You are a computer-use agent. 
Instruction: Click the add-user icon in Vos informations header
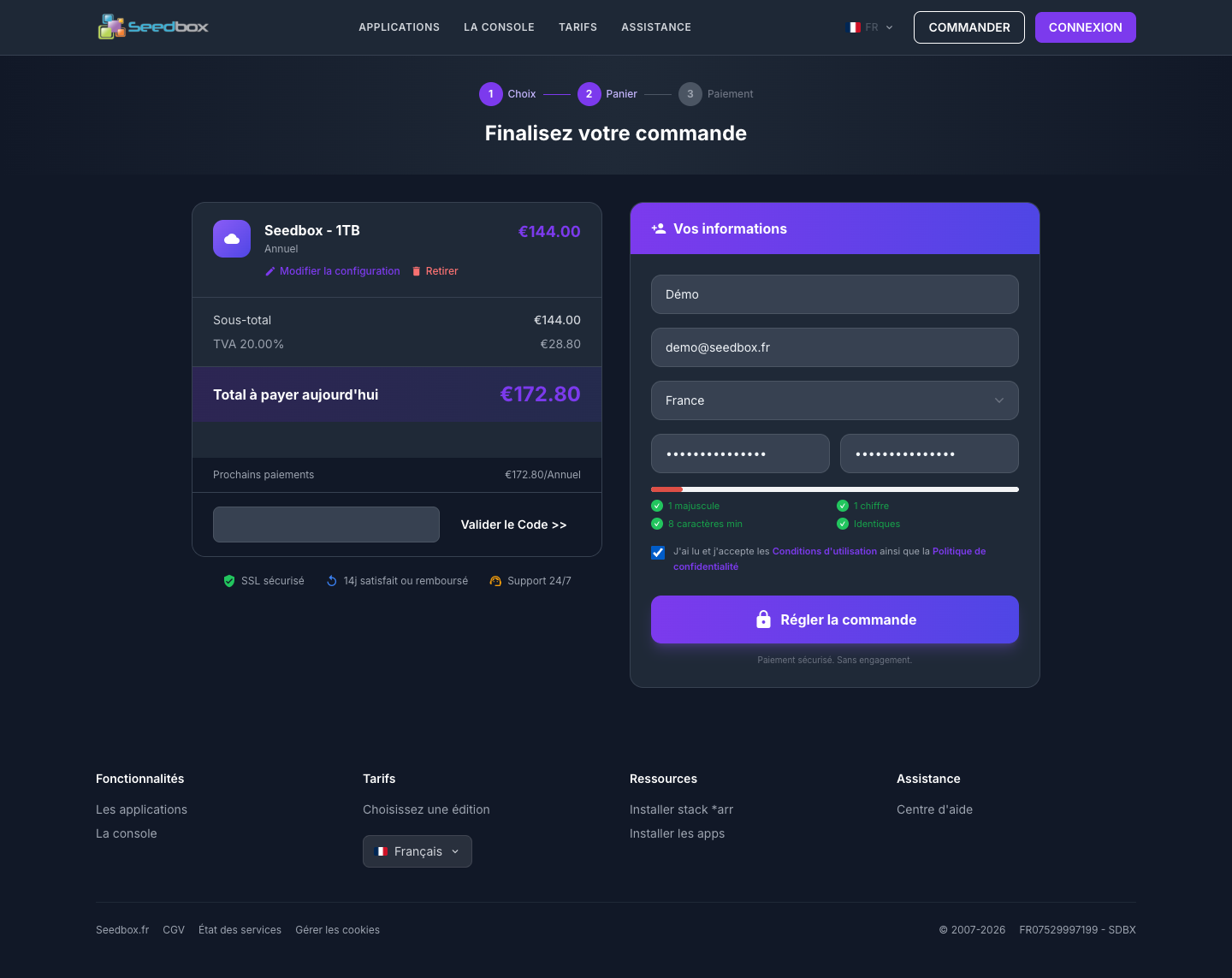pyautogui.click(x=659, y=228)
